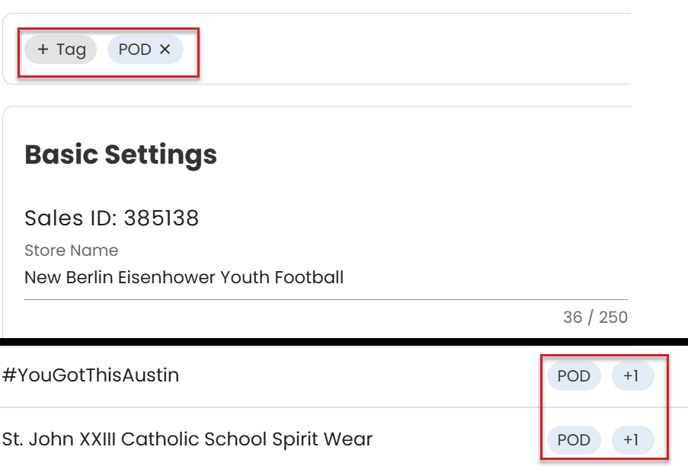The image size is (688, 466).
Task: Click the Basic Settings heading
Action: click(x=120, y=154)
